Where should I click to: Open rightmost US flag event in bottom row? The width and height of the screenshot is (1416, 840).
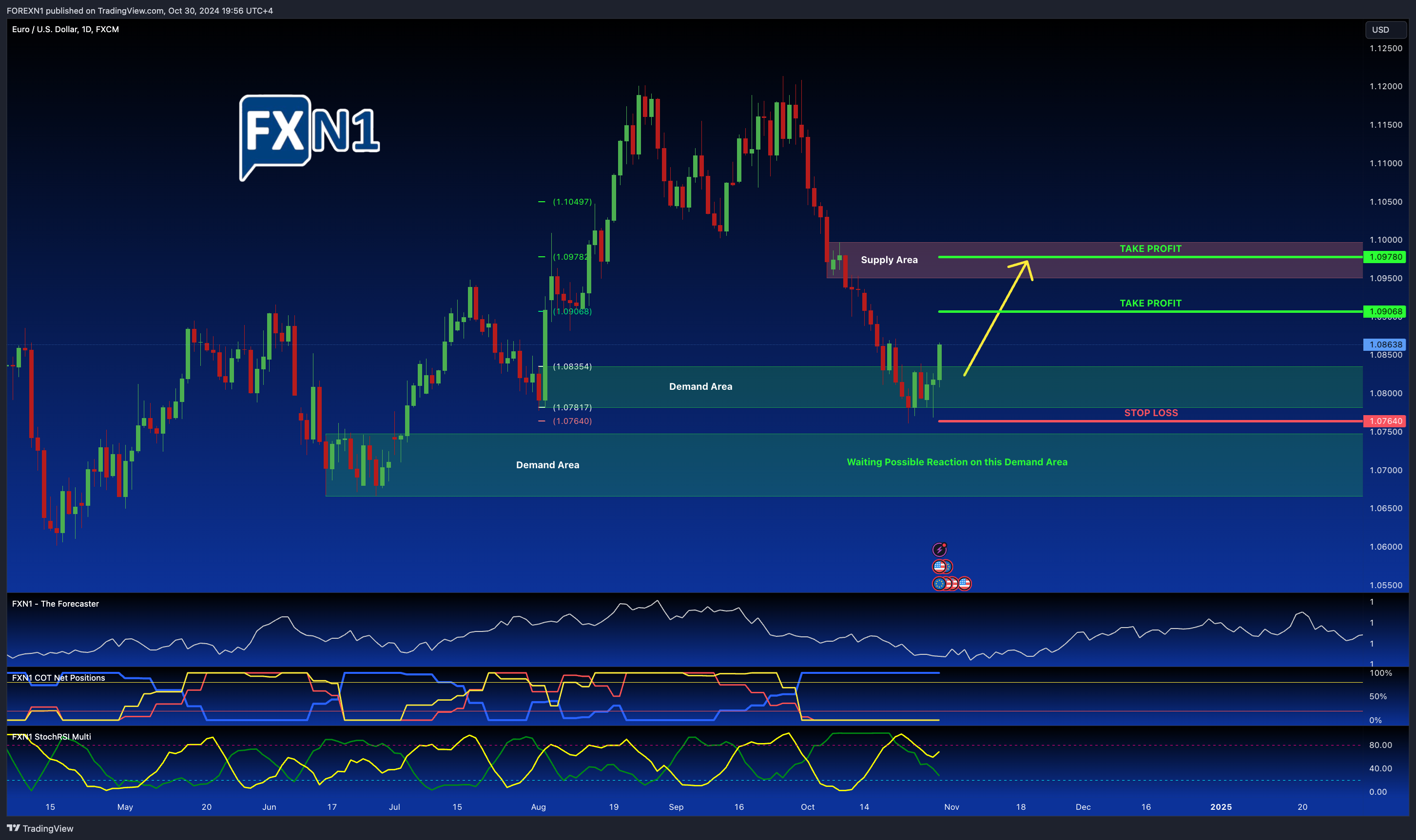click(x=965, y=584)
